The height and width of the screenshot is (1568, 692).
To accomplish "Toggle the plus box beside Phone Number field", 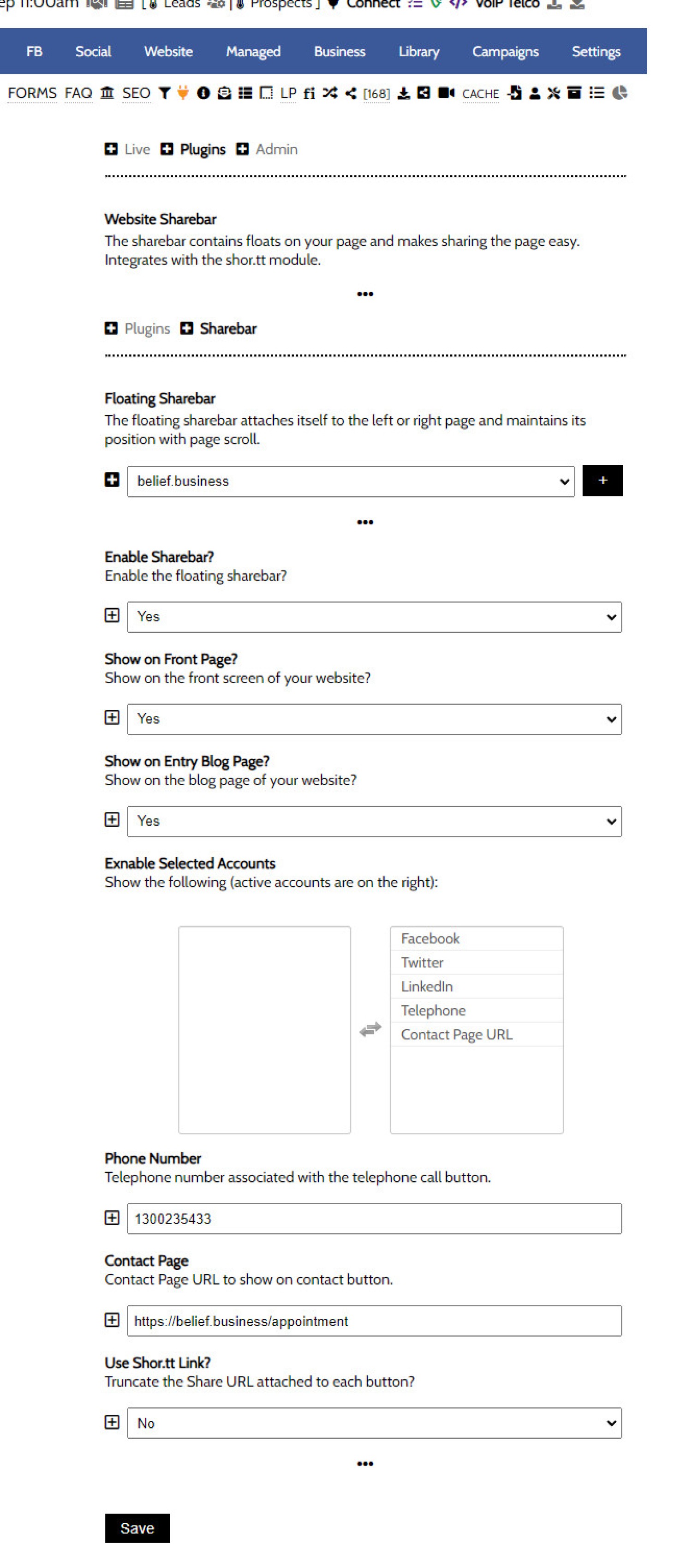I will (112, 1217).
